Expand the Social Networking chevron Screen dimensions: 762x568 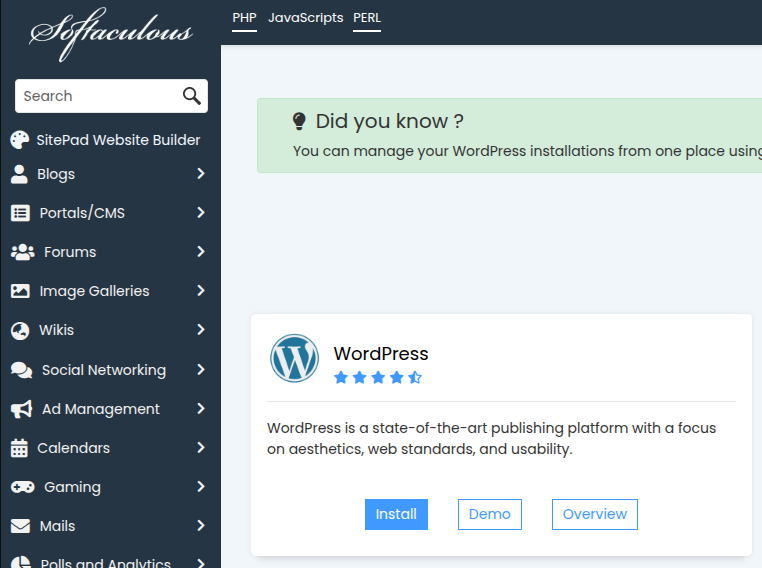tap(201, 370)
